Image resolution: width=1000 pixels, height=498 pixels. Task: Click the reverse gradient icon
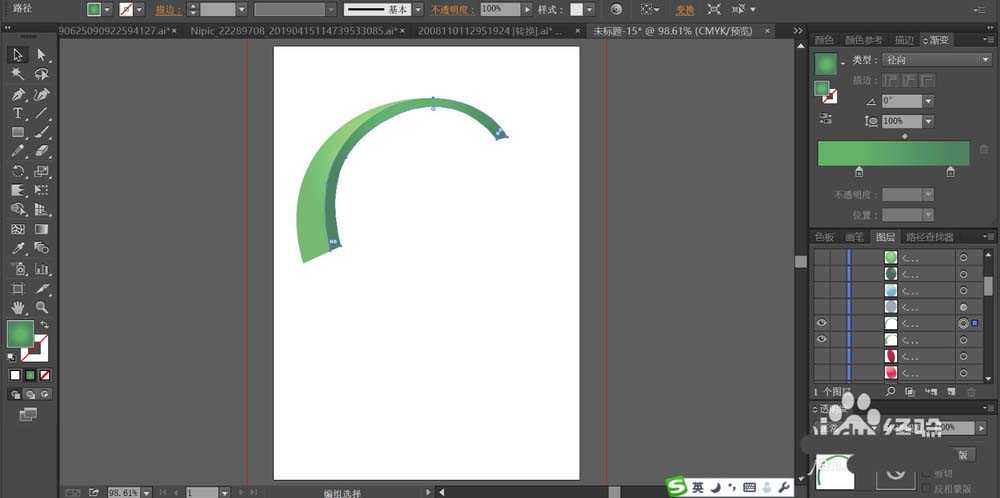coord(826,119)
